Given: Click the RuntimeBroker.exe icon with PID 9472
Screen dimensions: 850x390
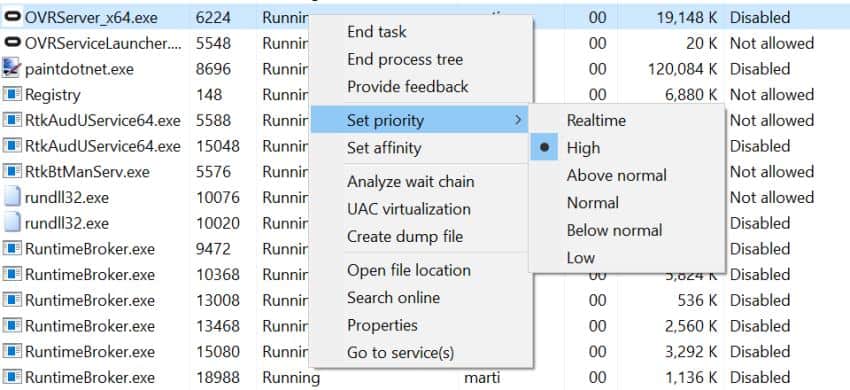Looking at the screenshot, I should coord(12,249).
